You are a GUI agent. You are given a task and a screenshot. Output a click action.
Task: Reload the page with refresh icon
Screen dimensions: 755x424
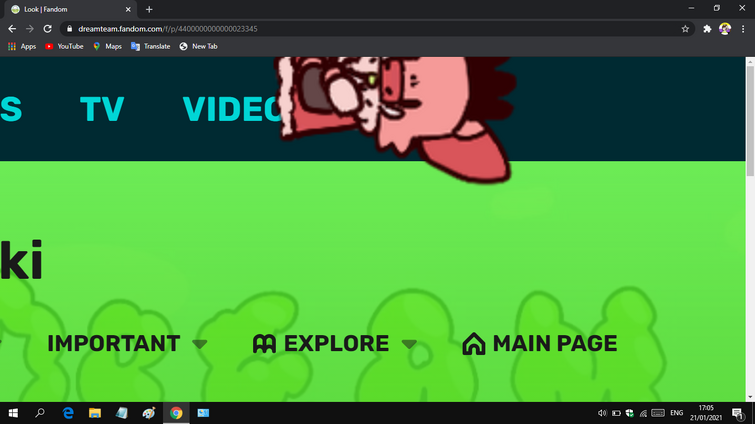47,29
